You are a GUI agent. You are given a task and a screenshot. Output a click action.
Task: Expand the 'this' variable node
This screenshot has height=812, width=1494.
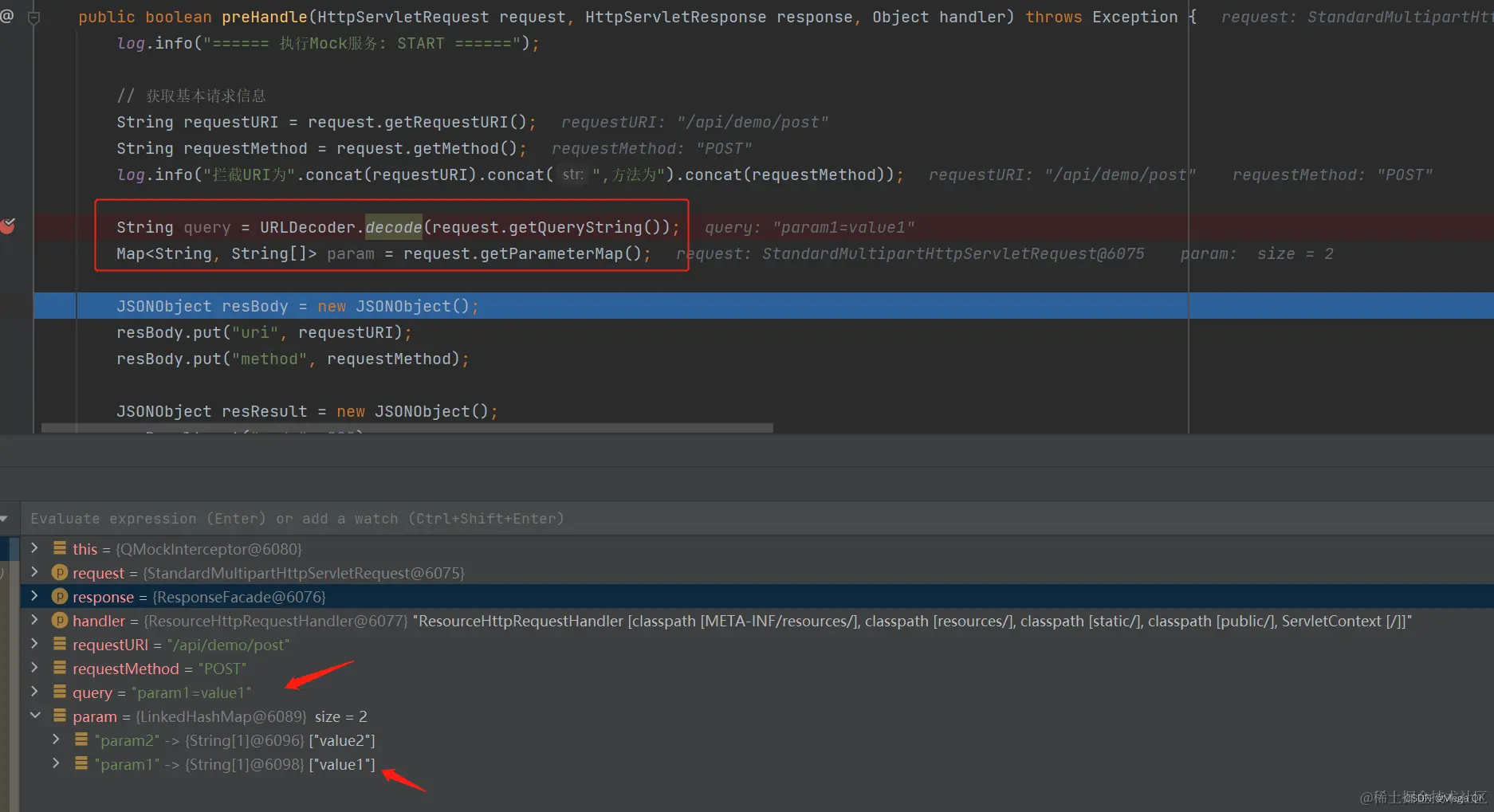click(34, 548)
